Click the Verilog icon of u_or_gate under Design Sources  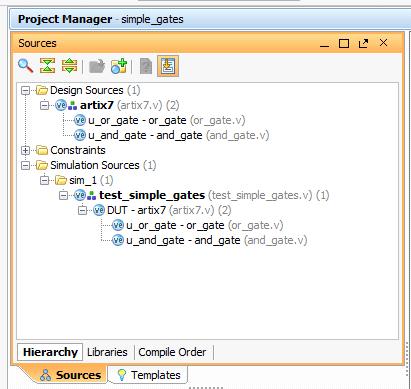coord(80,120)
